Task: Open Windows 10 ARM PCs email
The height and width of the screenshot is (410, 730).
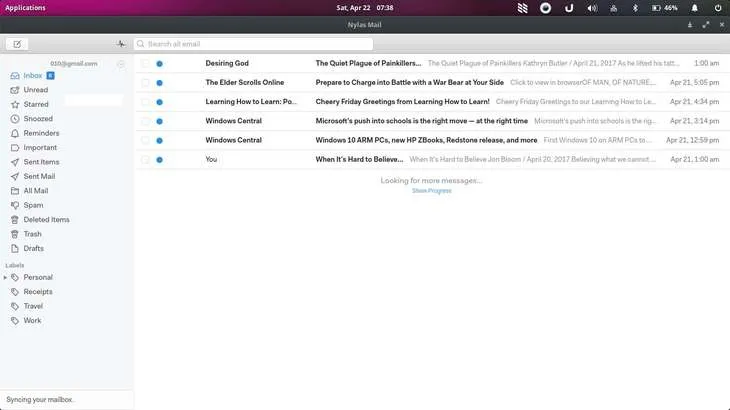Action: pyautogui.click(x=432, y=140)
